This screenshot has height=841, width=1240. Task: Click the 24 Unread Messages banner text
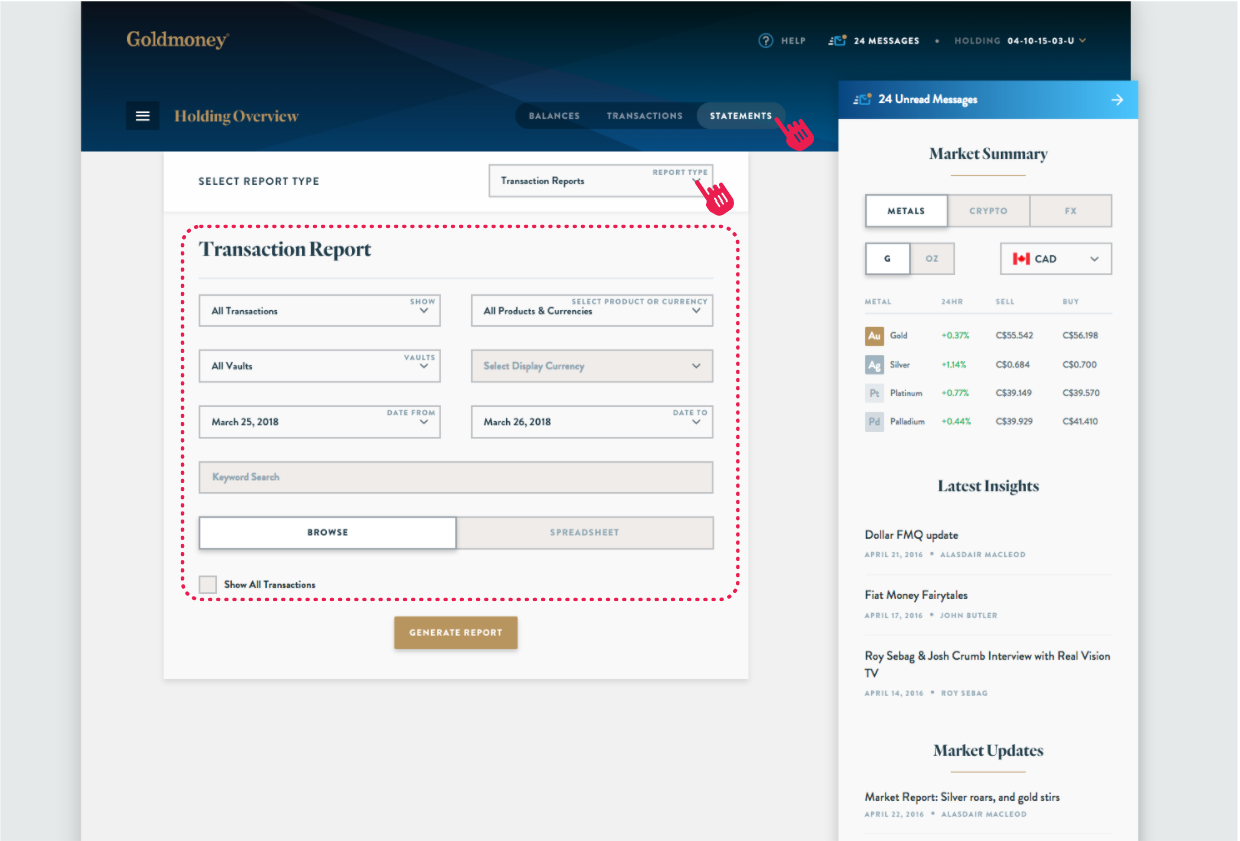click(x=928, y=99)
